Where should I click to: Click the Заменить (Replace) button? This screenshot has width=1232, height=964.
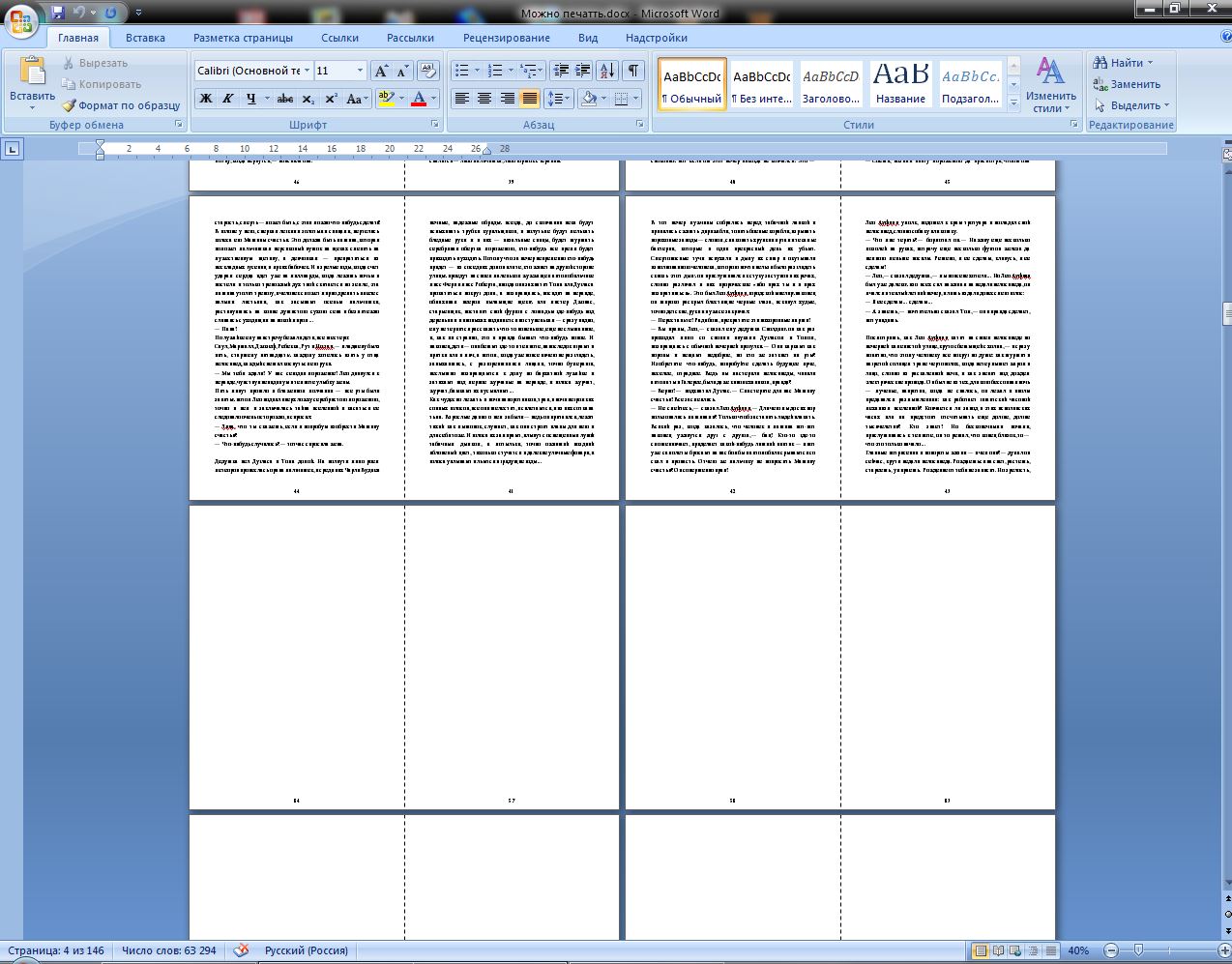click(x=1127, y=84)
